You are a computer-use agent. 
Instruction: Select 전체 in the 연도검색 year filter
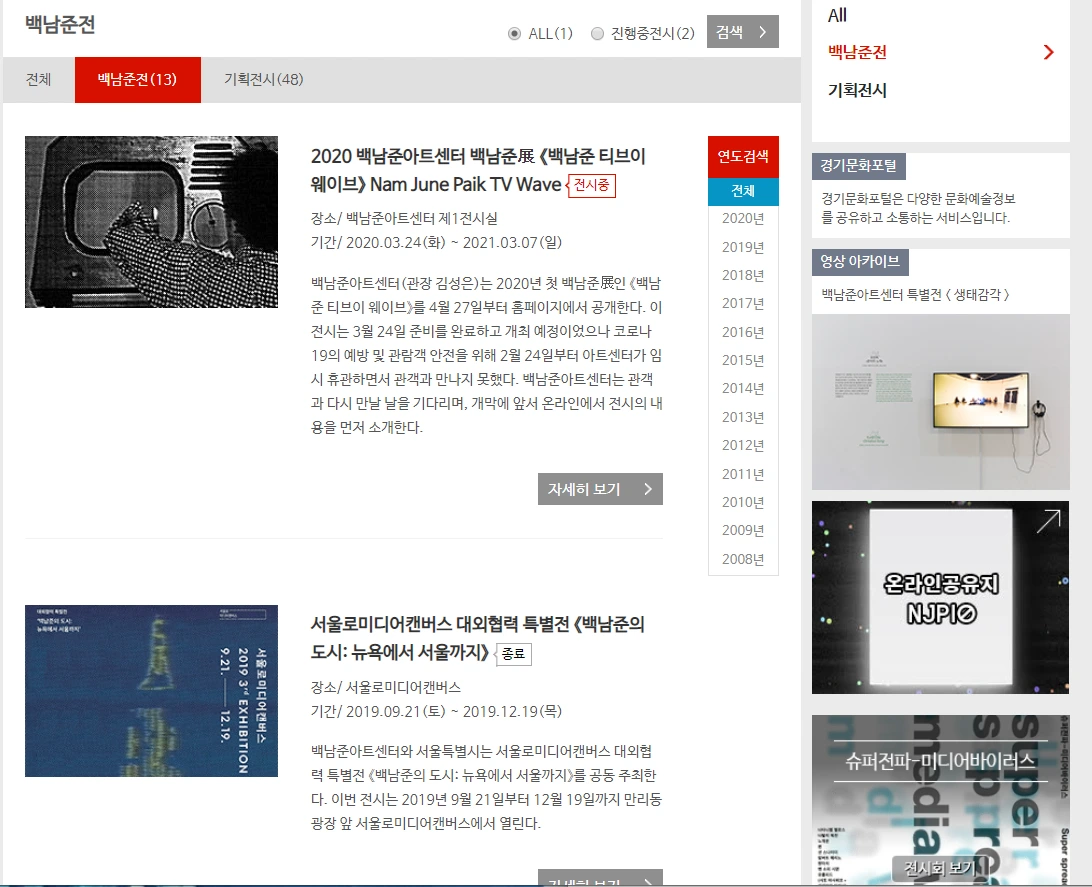pyautogui.click(x=743, y=189)
